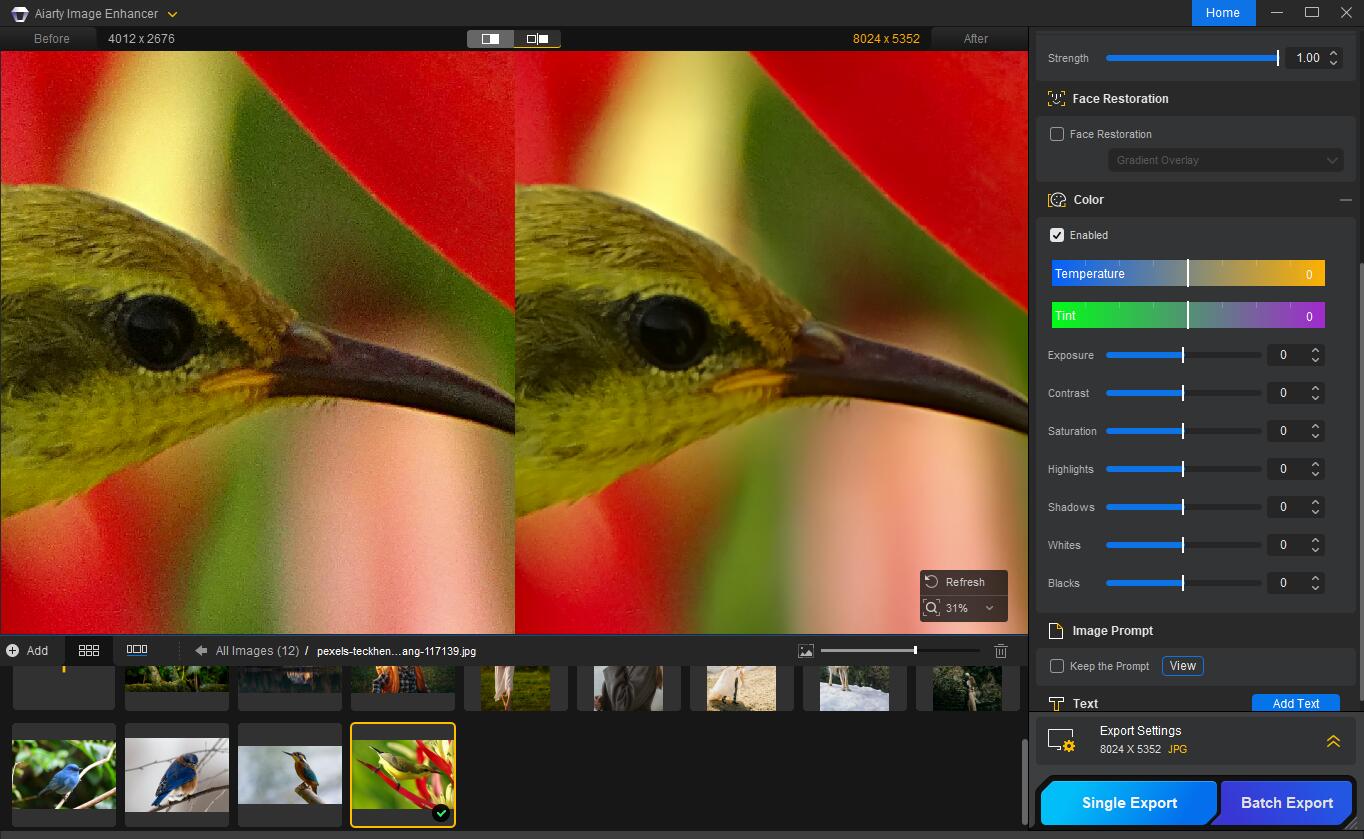Image resolution: width=1364 pixels, height=839 pixels.
Task: Click the Add Text button
Action: [1296, 703]
